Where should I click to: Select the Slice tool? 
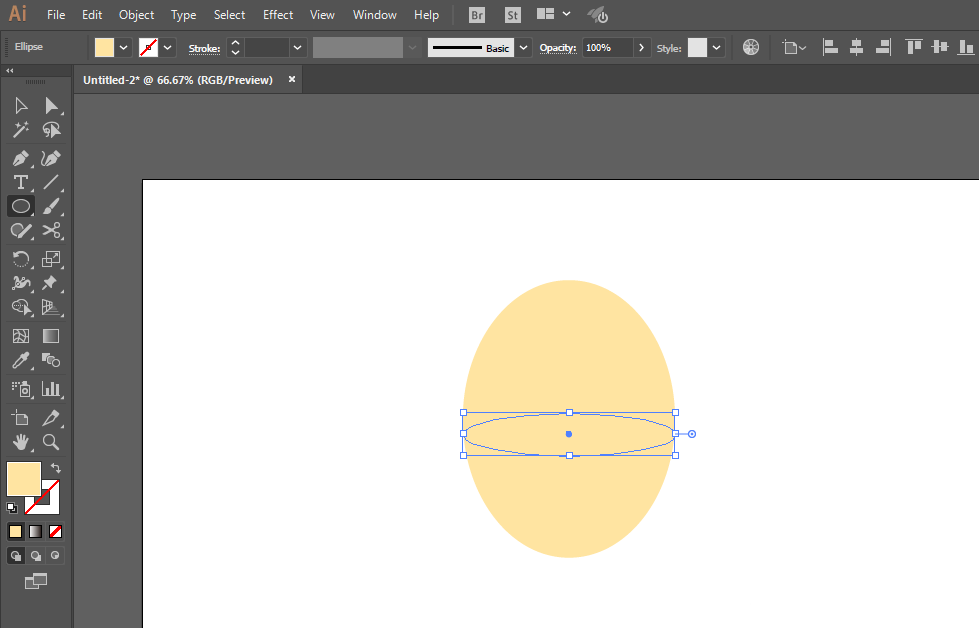[51, 418]
